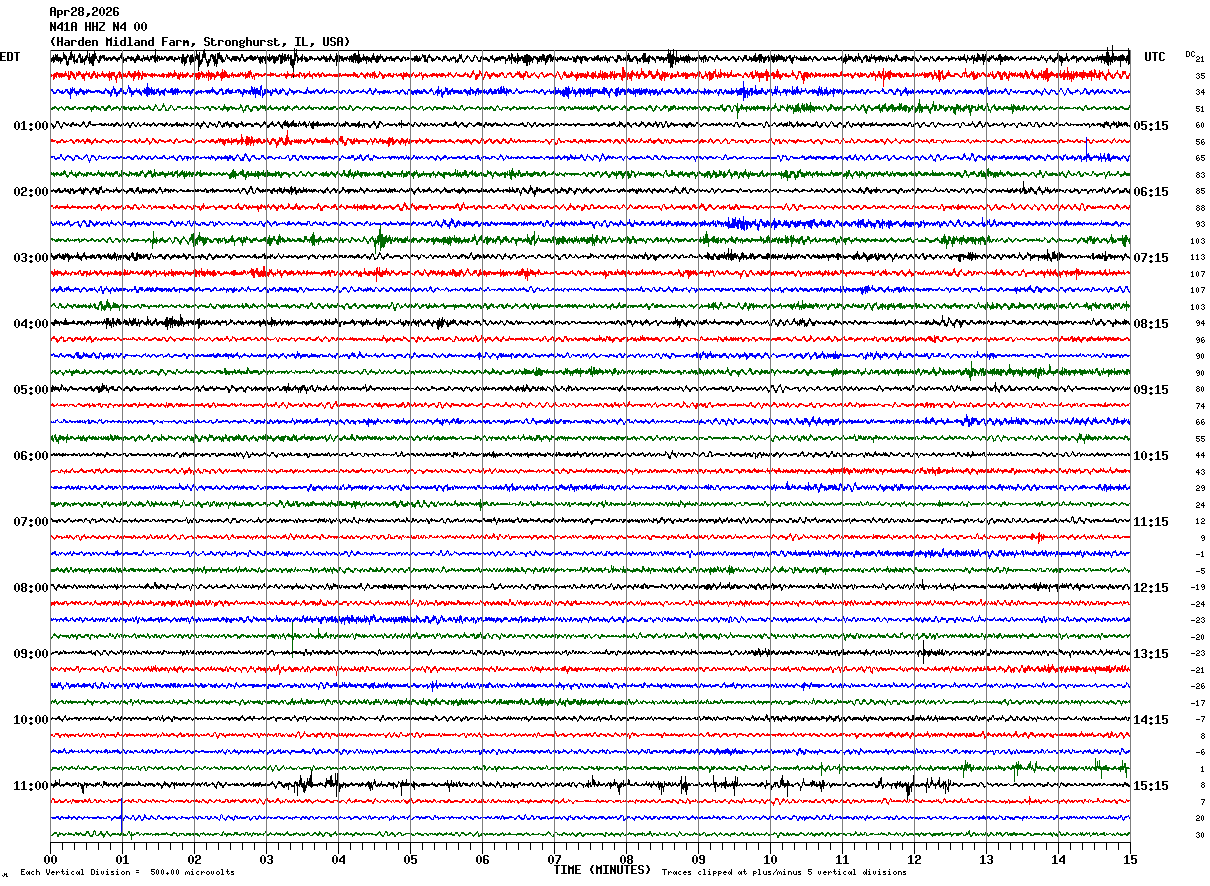Click DC offset value '93'
This screenshot has width=1210, height=886.
pos(1200,224)
